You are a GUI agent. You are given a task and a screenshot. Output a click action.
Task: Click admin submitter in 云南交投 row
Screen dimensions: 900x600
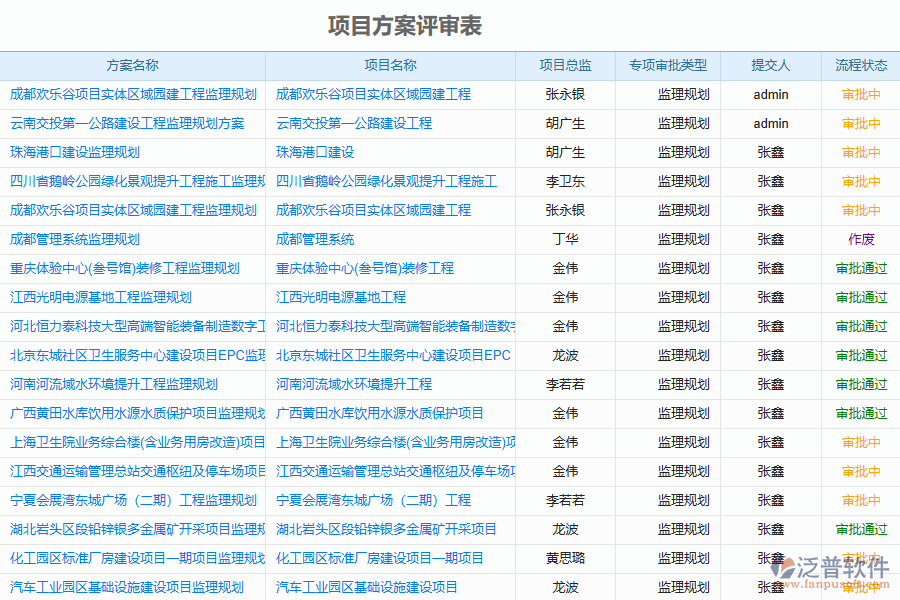pos(771,123)
